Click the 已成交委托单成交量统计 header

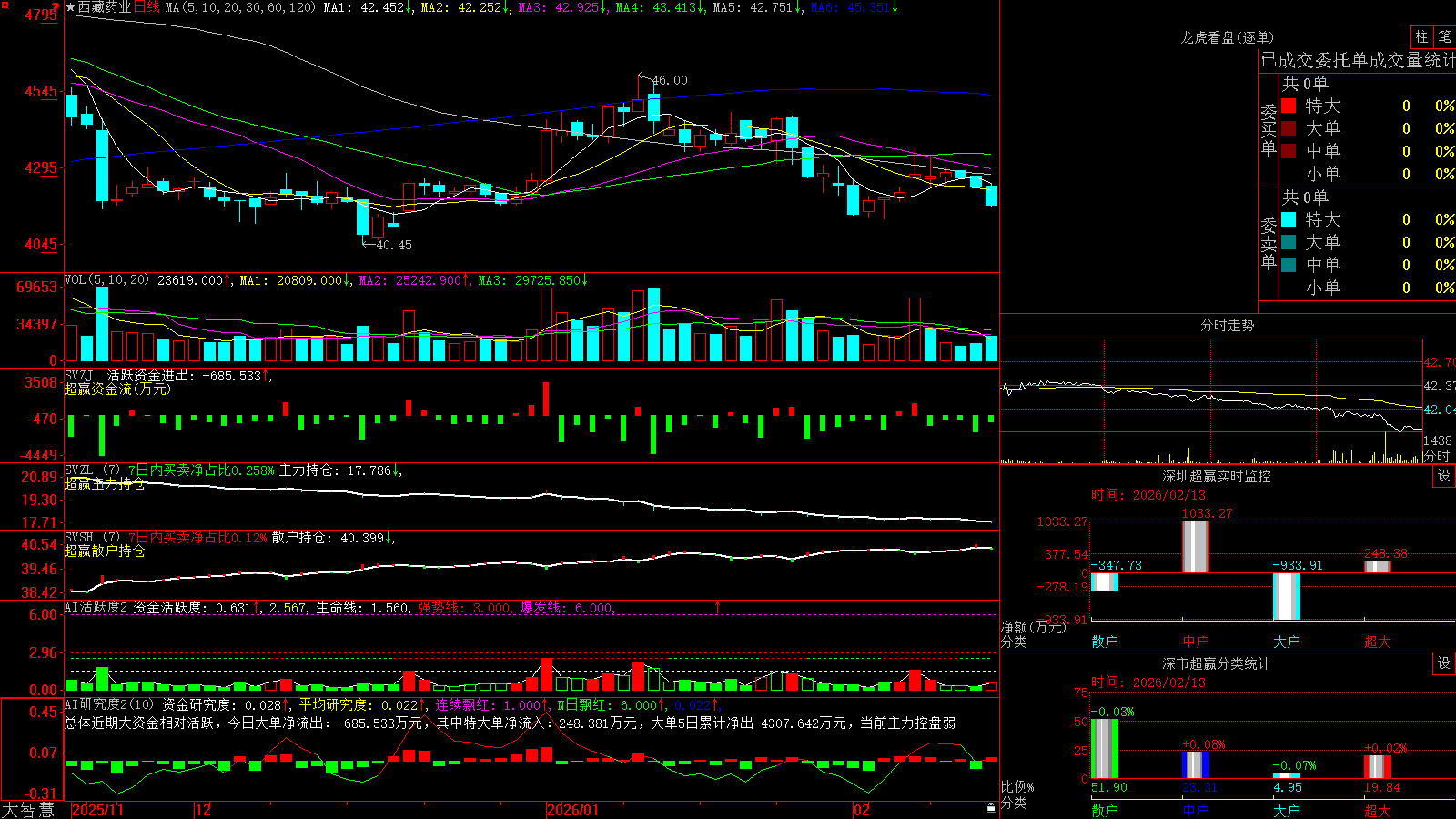1359,60
